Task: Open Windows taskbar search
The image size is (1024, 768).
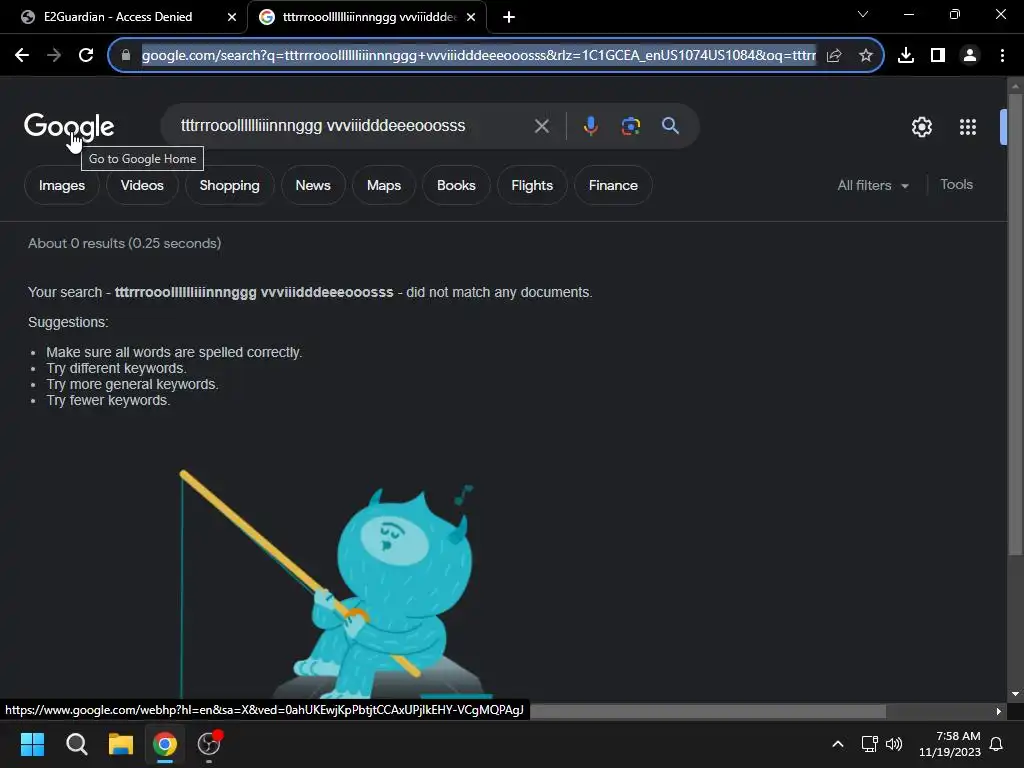Action: pyautogui.click(x=76, y=744)
